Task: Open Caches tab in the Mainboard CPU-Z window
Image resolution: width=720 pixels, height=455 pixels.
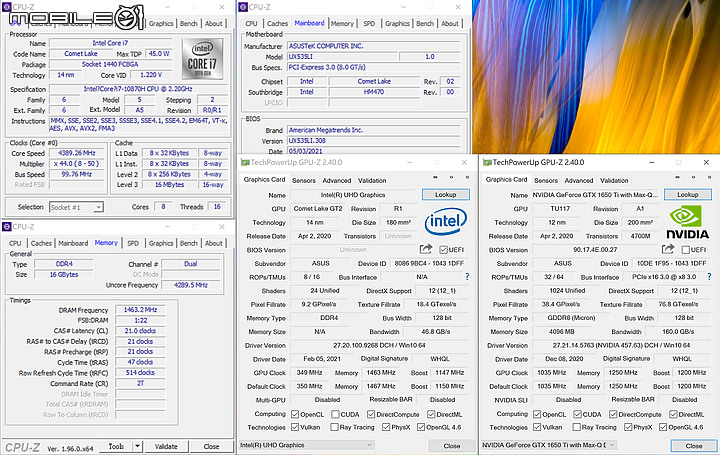Action: click(x=277, y=23)
